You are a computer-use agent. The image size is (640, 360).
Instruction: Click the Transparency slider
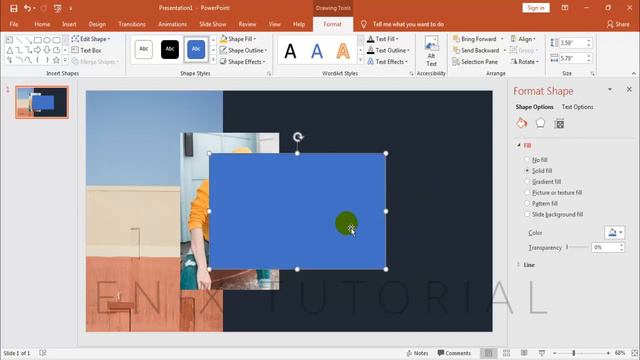click(577, 247)
